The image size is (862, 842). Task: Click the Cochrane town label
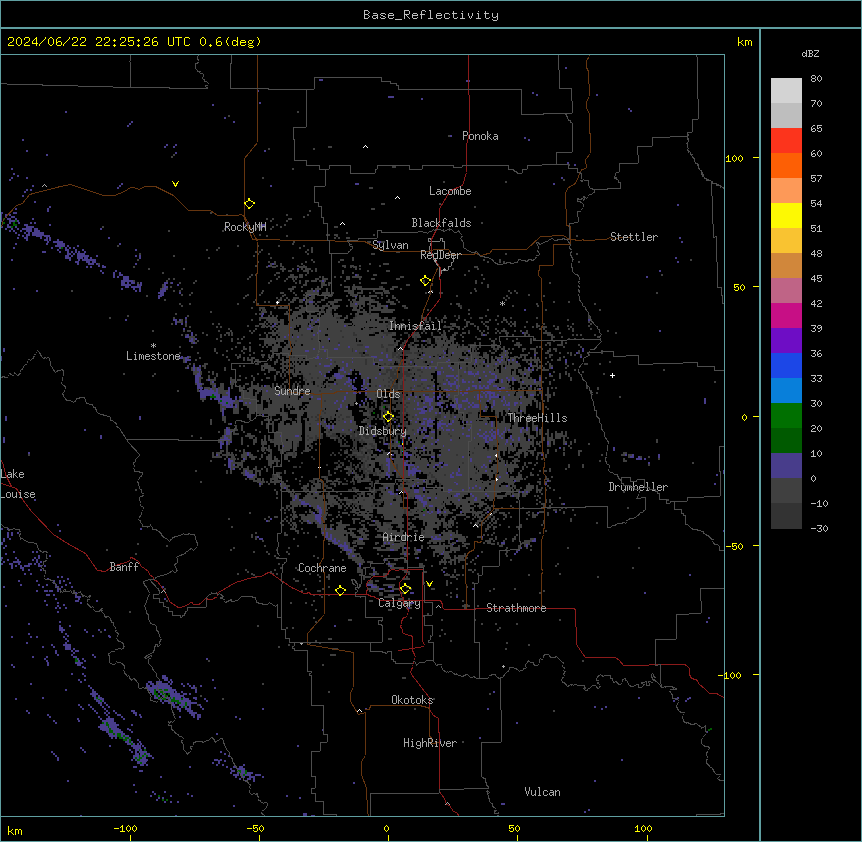[x=322, y=568]
